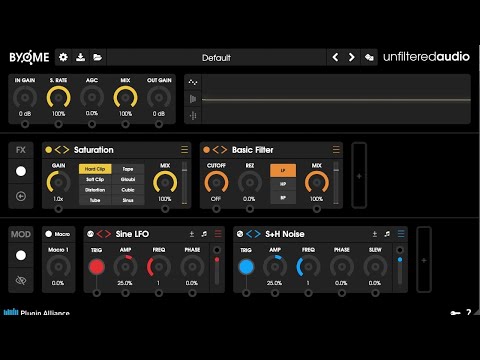This screenshot has width=480, height=360.
Task: Bypass the Basic Filter module power dot
Action: (x=206, y=150)
